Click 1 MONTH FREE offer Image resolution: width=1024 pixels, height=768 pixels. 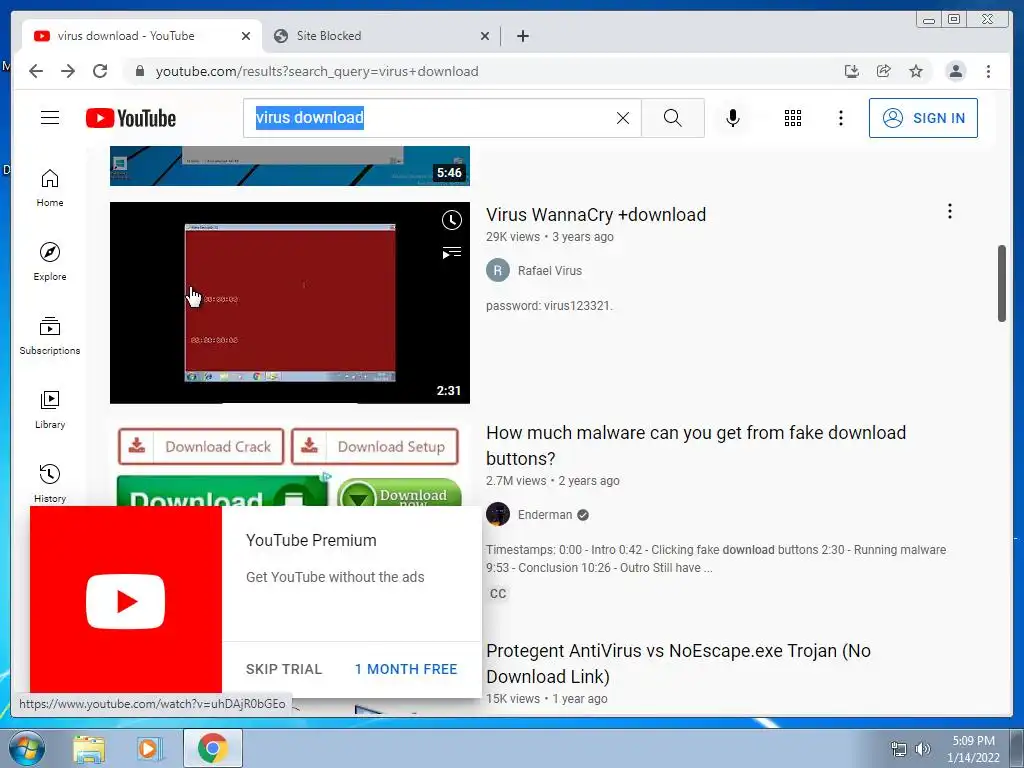tap(406, 669)
